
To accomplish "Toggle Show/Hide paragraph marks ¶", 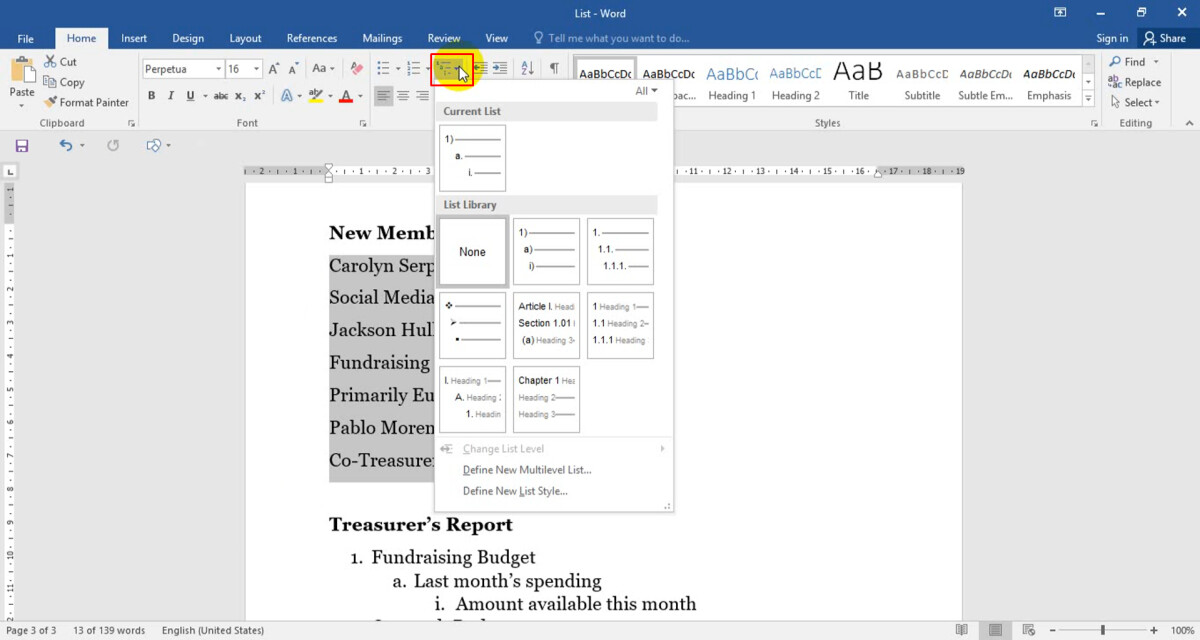I will (x=553, y=69).
